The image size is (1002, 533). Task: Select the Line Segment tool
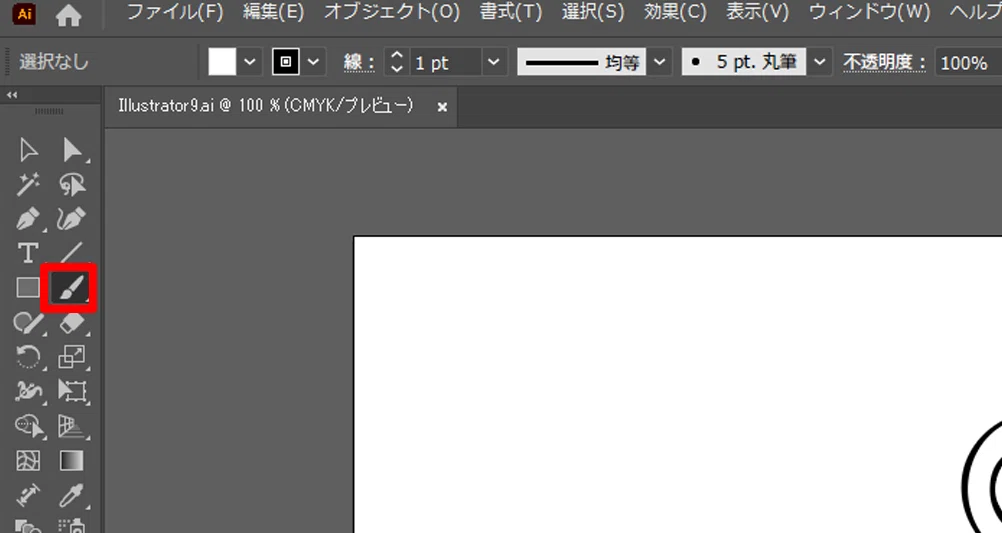pos(70,252)
